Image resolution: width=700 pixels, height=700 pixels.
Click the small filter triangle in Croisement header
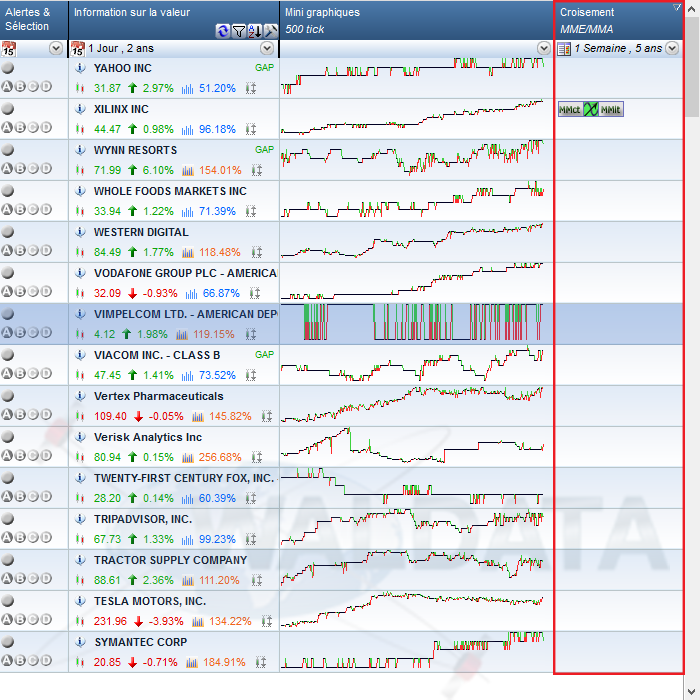[677, 7]
